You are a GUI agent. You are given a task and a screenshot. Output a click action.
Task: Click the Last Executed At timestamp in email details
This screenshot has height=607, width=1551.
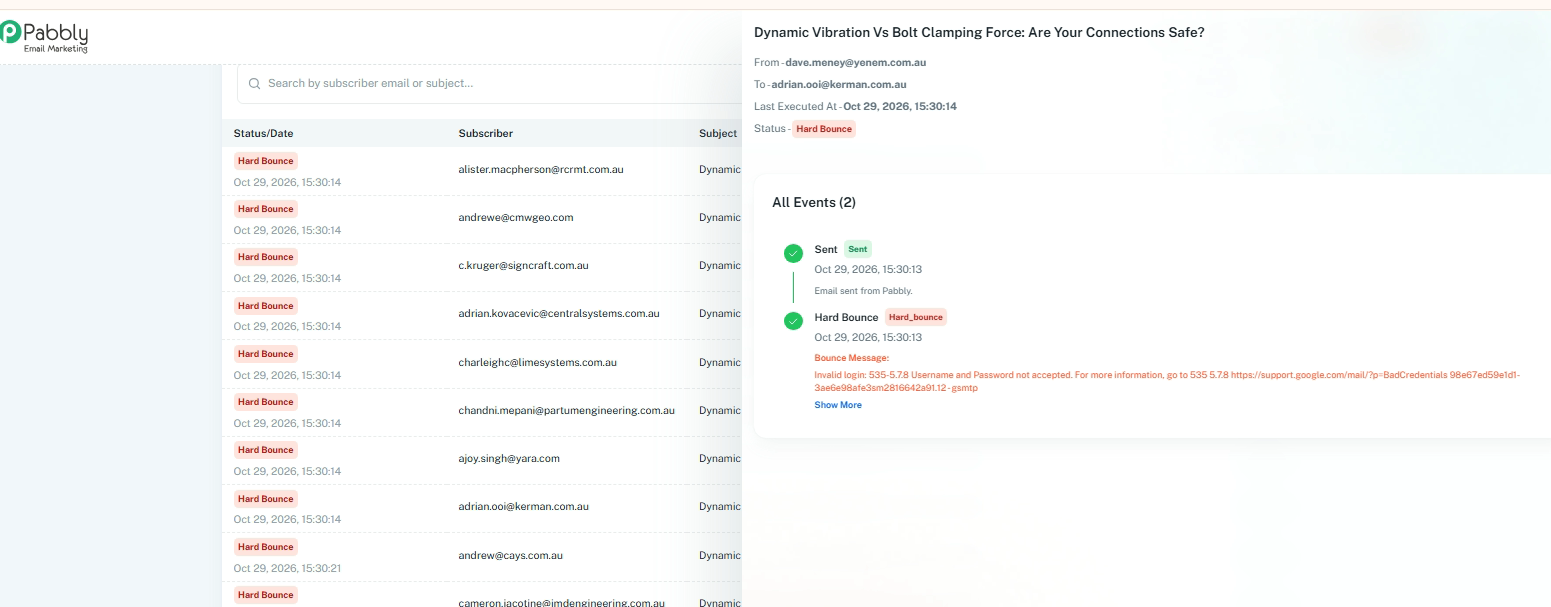click(900, 107)
